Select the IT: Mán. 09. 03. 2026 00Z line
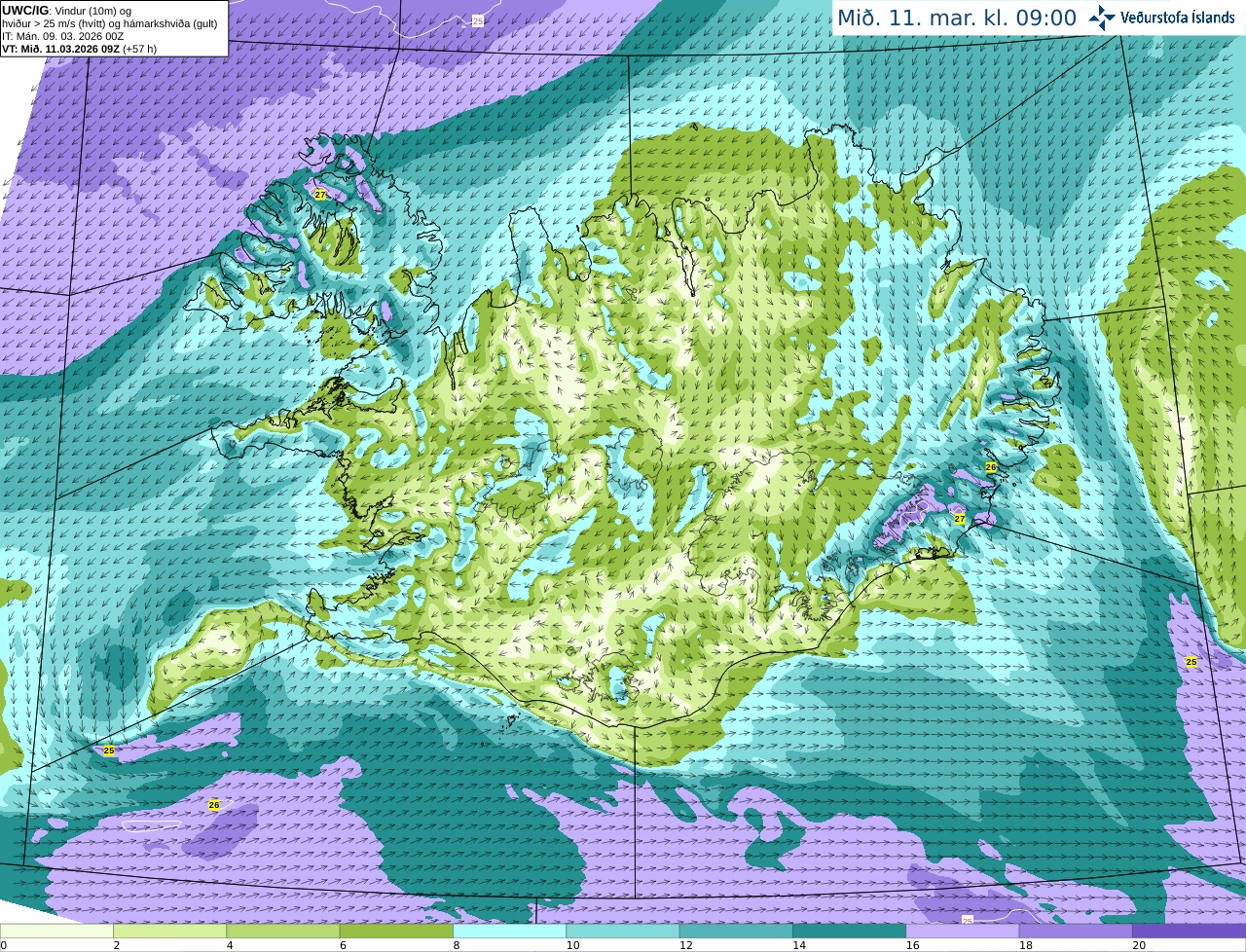This screenshot has width=1246, height=952. click(63, 36)
